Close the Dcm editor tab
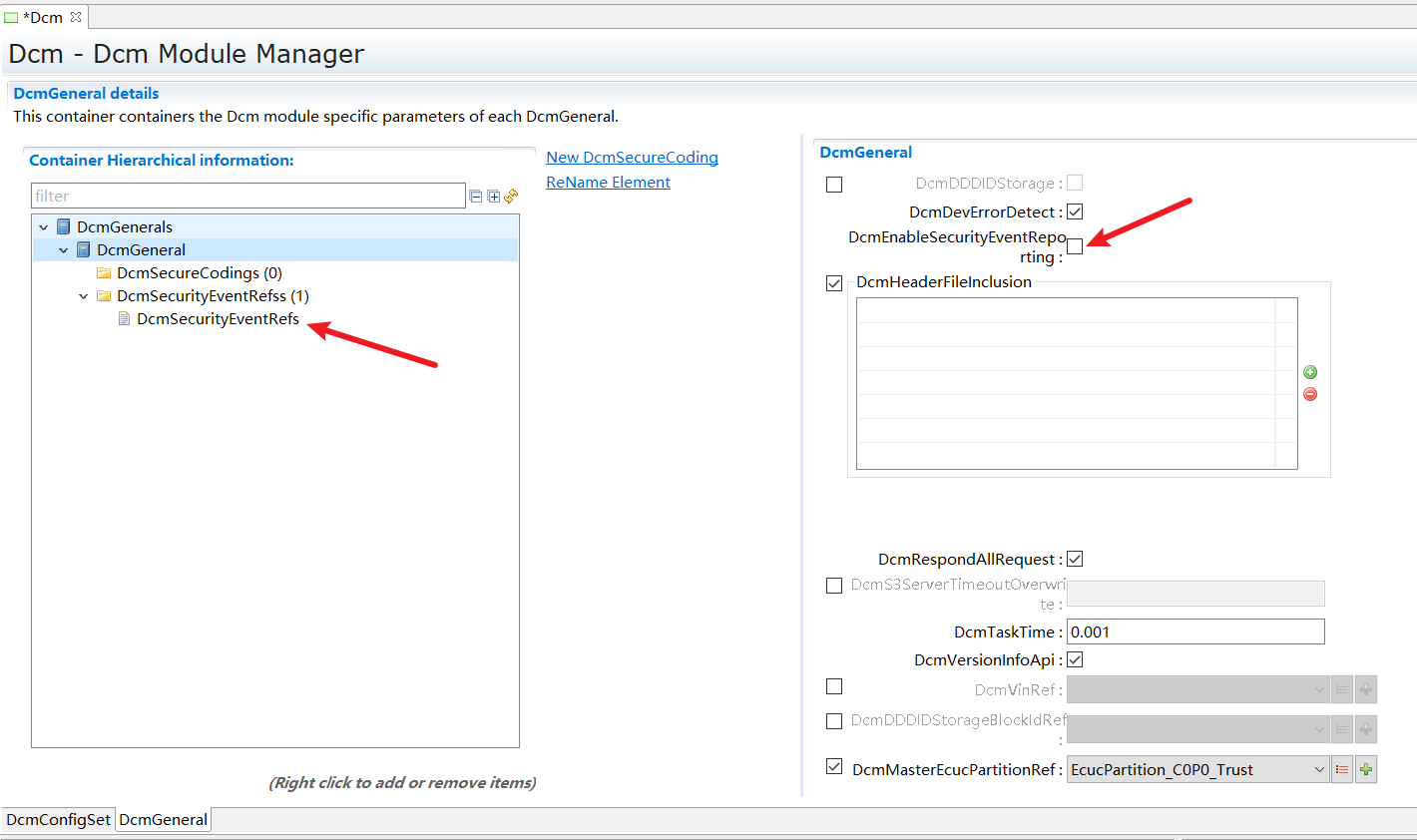The height and width of the screenshot is (840, 1417). (x=76, y=17)
